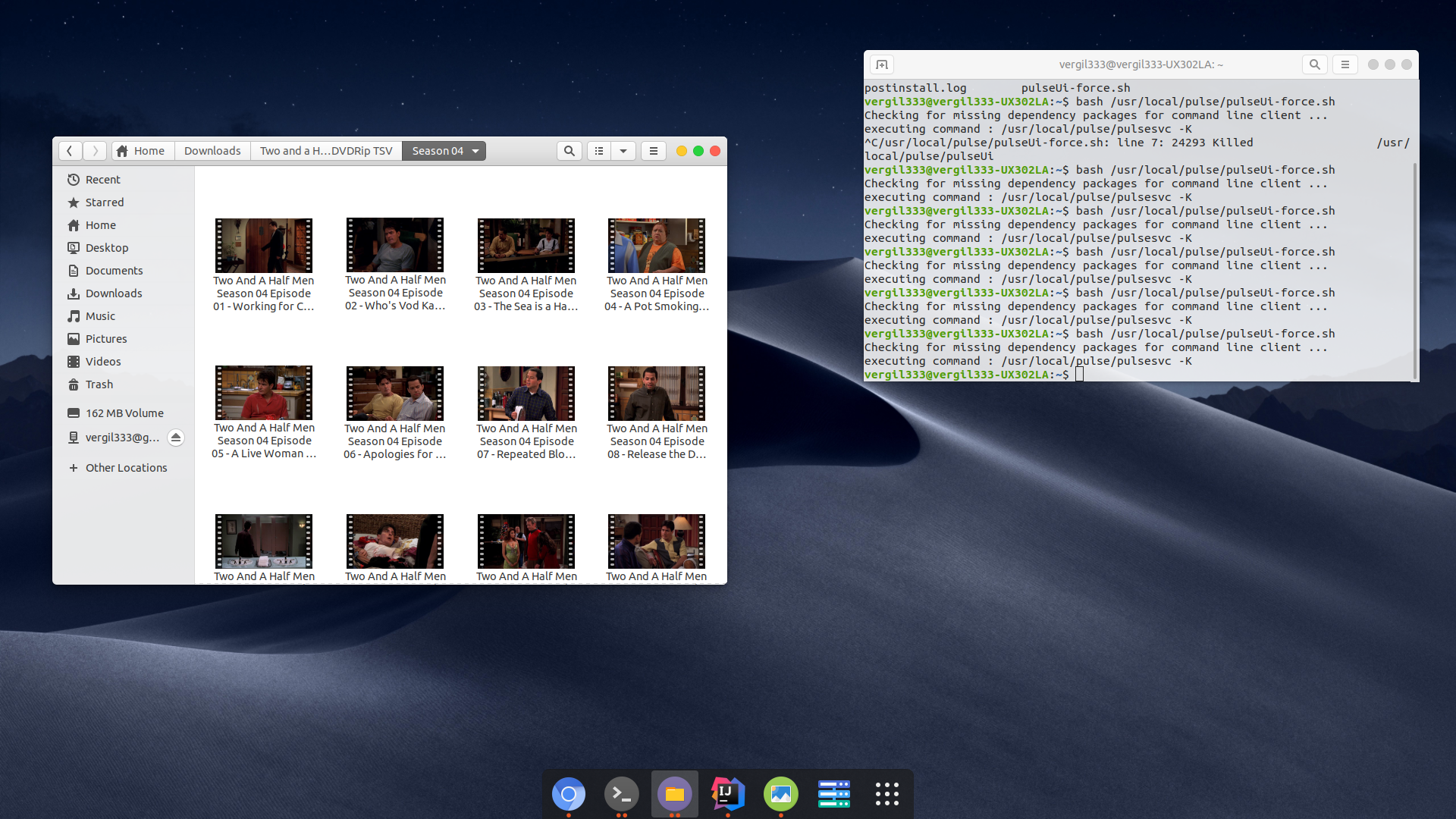Go back in file manager
The image size is (1456, 819).
click(x=70, y=151)
